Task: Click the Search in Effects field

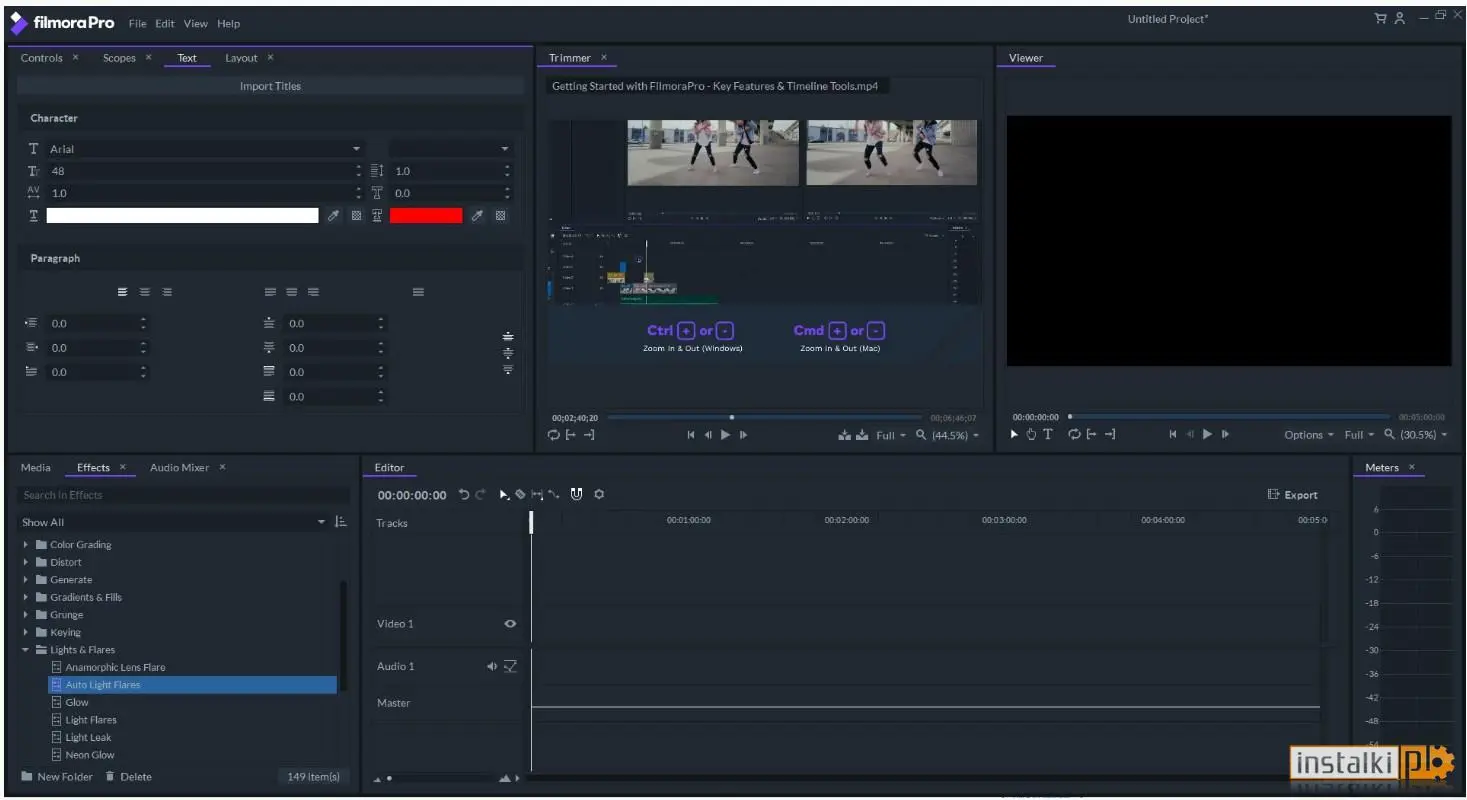Action: pyautogui.click(x=183, y=495)
